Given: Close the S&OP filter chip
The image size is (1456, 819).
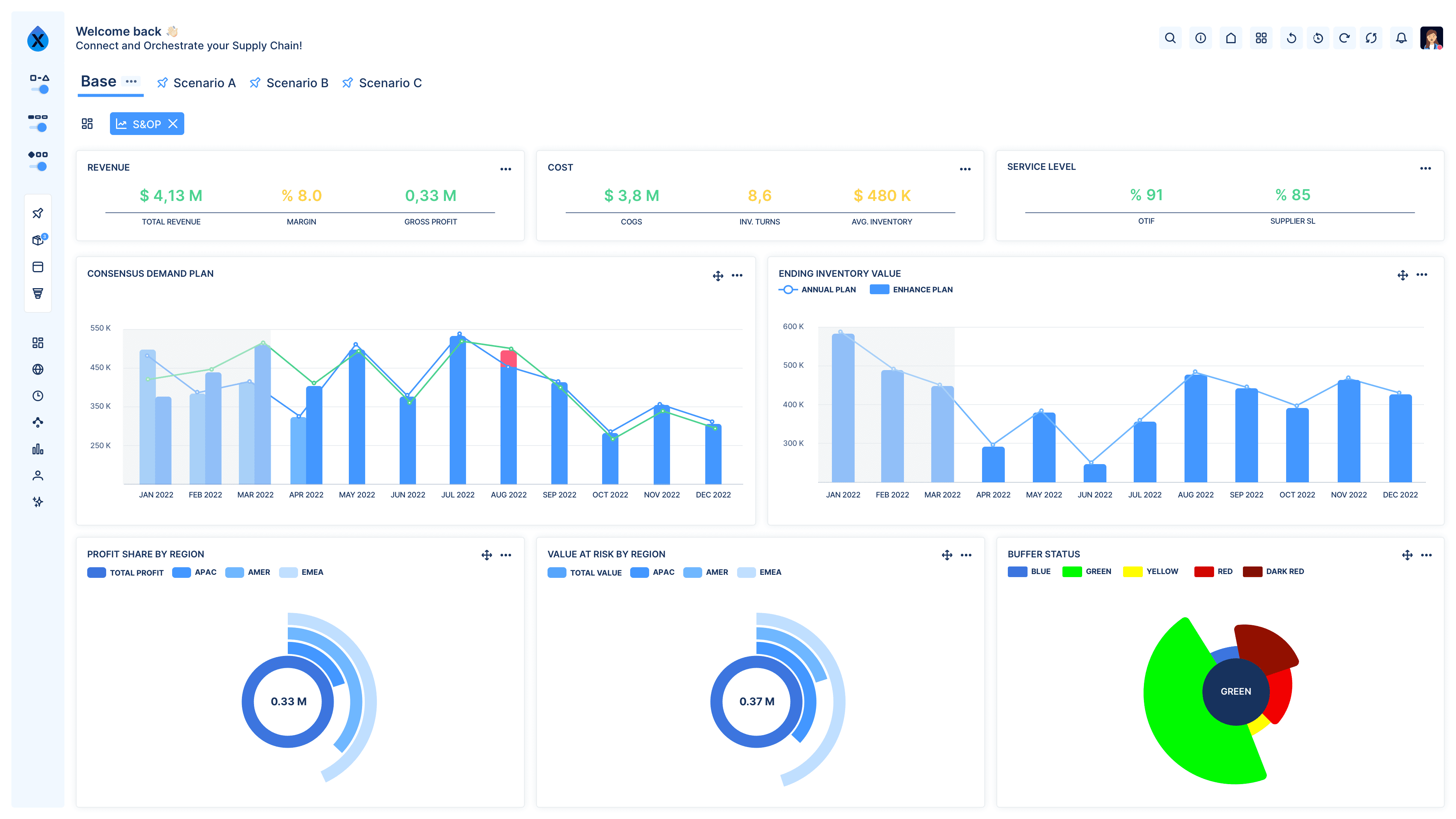Looking at the screenshot, I should coord(173,124).
